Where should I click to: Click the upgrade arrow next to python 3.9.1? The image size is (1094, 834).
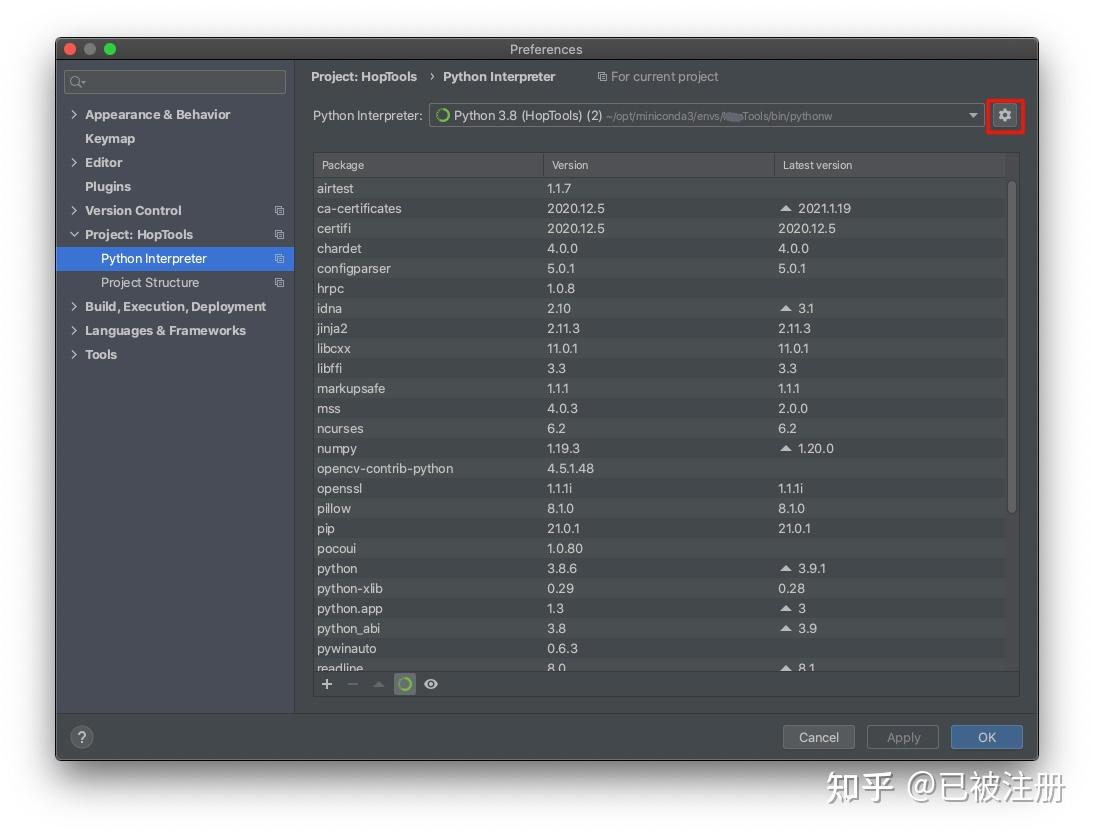[x=786, y=568]
